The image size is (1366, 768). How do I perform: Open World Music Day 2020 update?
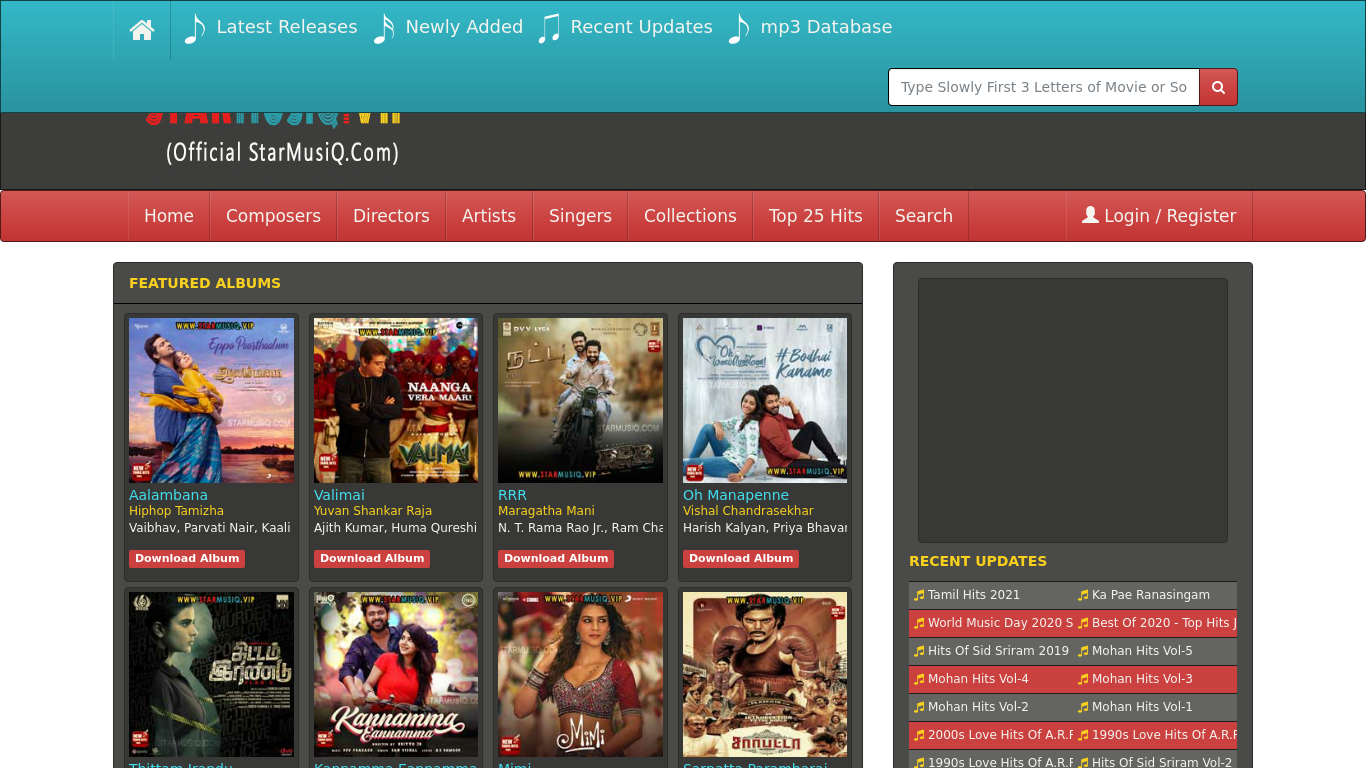(x=1000, y=623)
